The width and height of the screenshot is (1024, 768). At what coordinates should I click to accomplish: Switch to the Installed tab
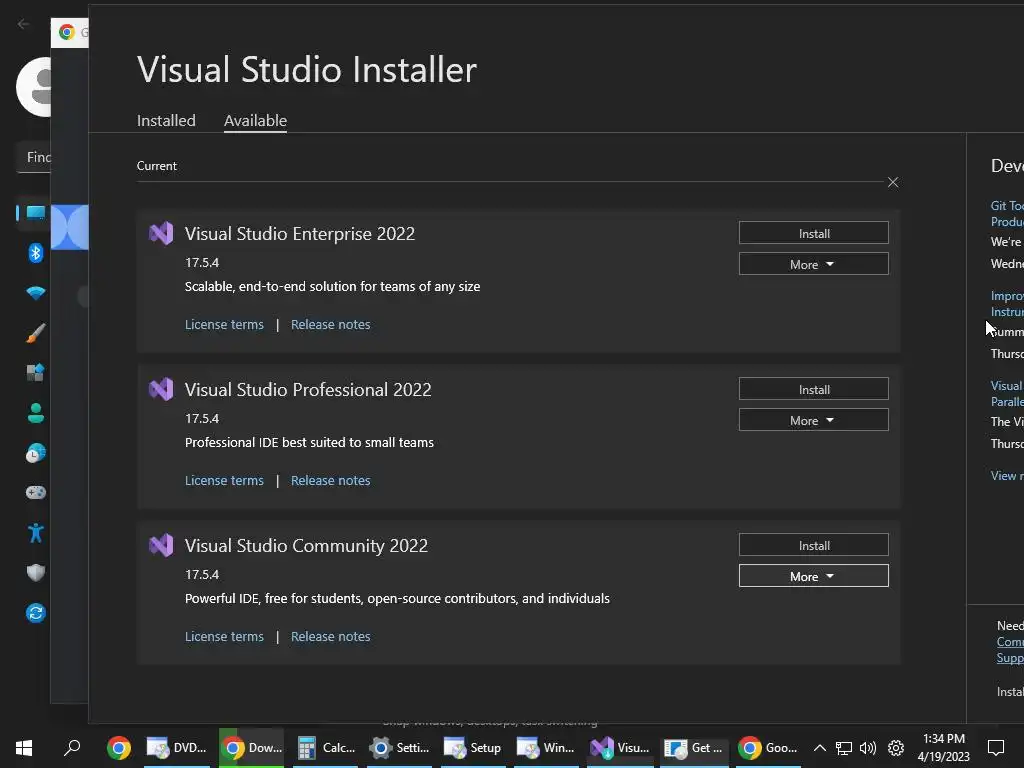pos(166,120)
